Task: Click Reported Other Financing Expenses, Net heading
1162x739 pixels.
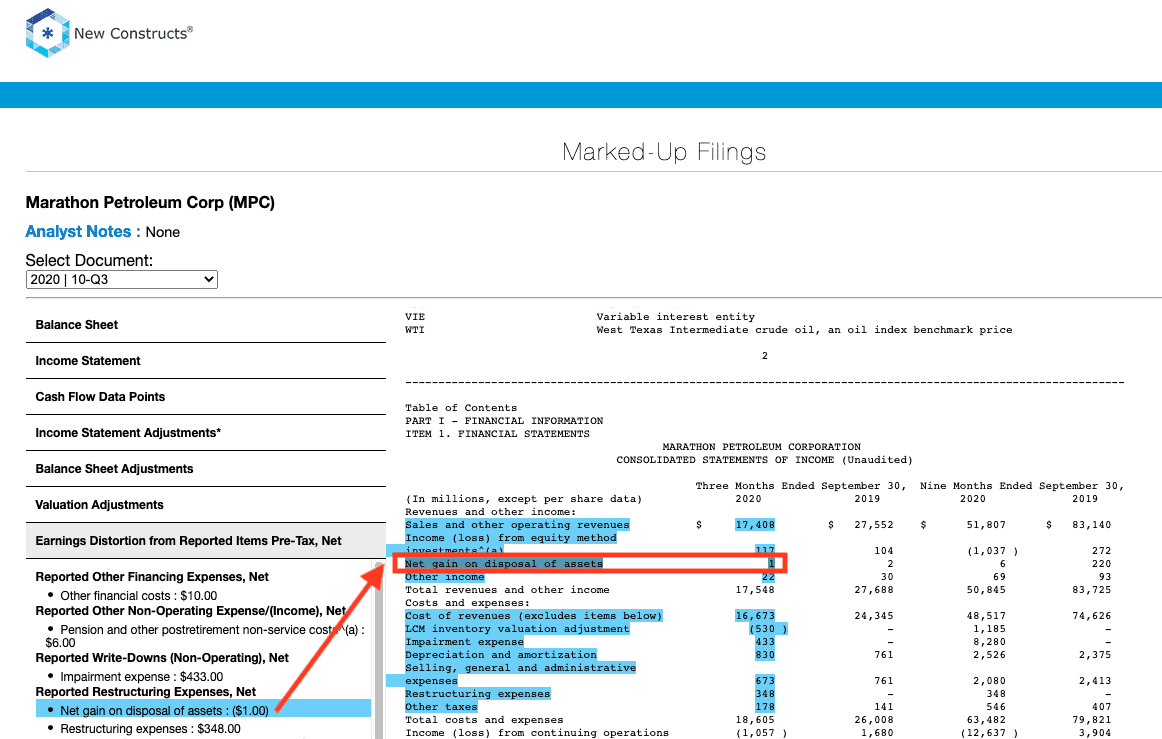Action: click(x=152, y=577)
